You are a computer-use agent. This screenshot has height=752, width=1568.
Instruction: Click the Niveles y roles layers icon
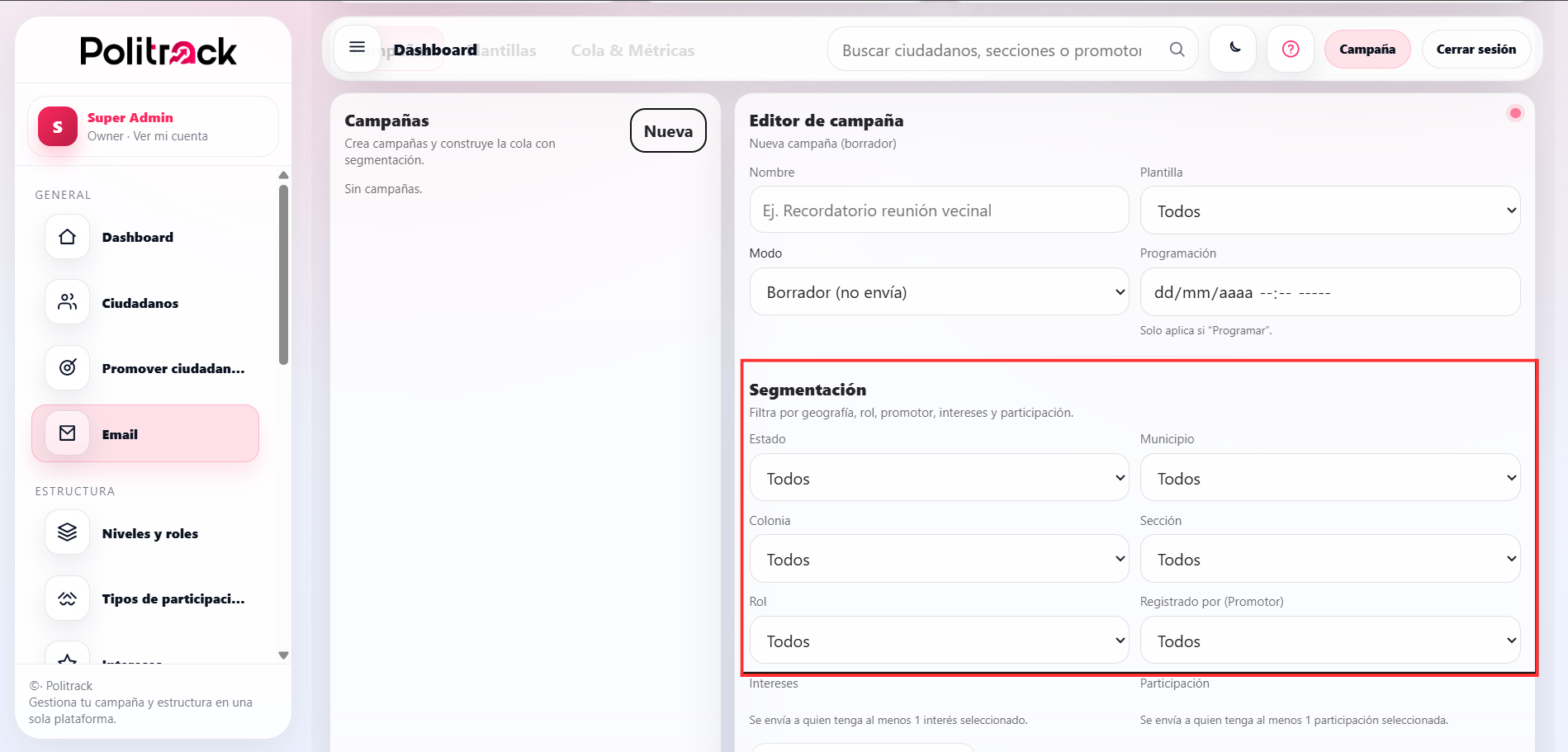click(x=66, y=532)
